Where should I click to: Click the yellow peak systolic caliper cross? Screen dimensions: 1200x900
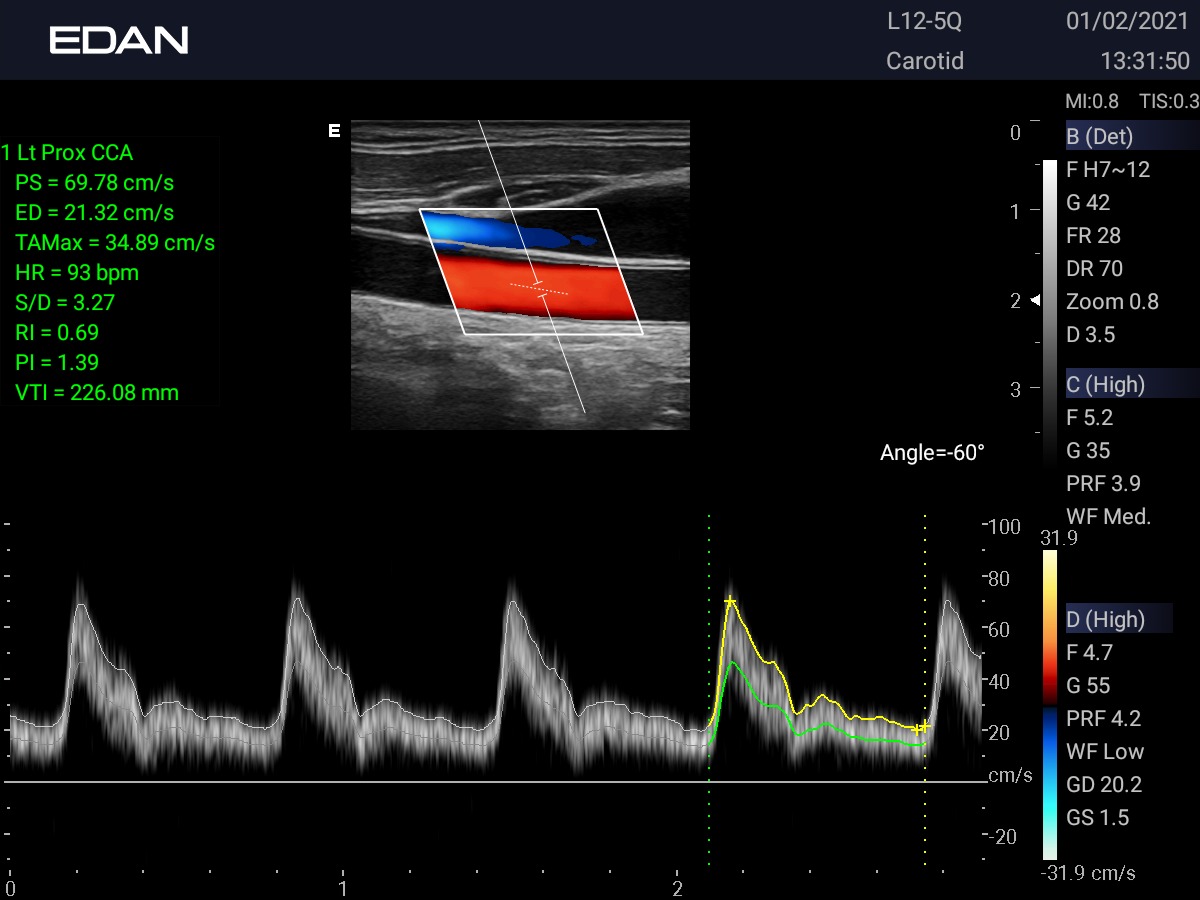(x=730, y=601)
